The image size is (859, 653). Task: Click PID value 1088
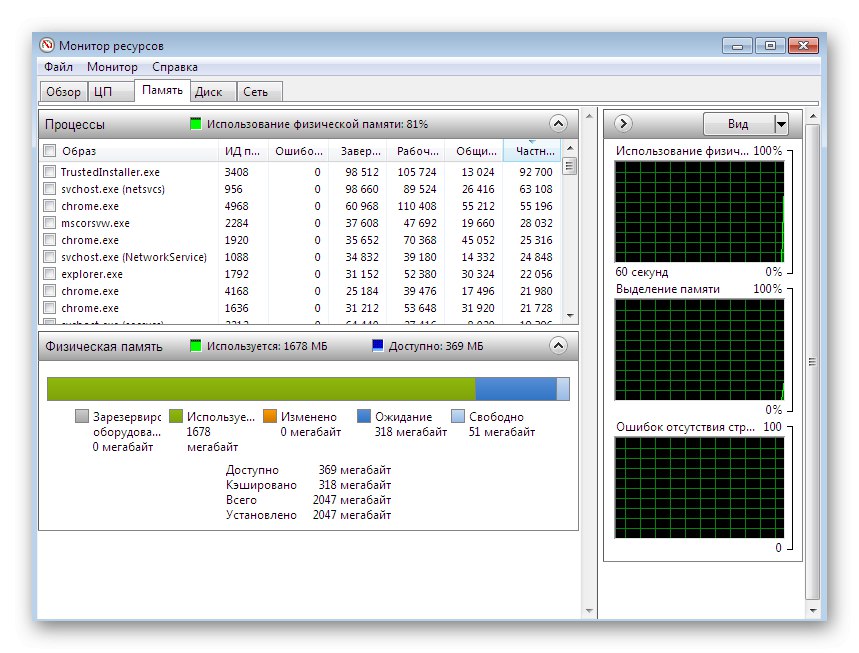pos(236,257)
